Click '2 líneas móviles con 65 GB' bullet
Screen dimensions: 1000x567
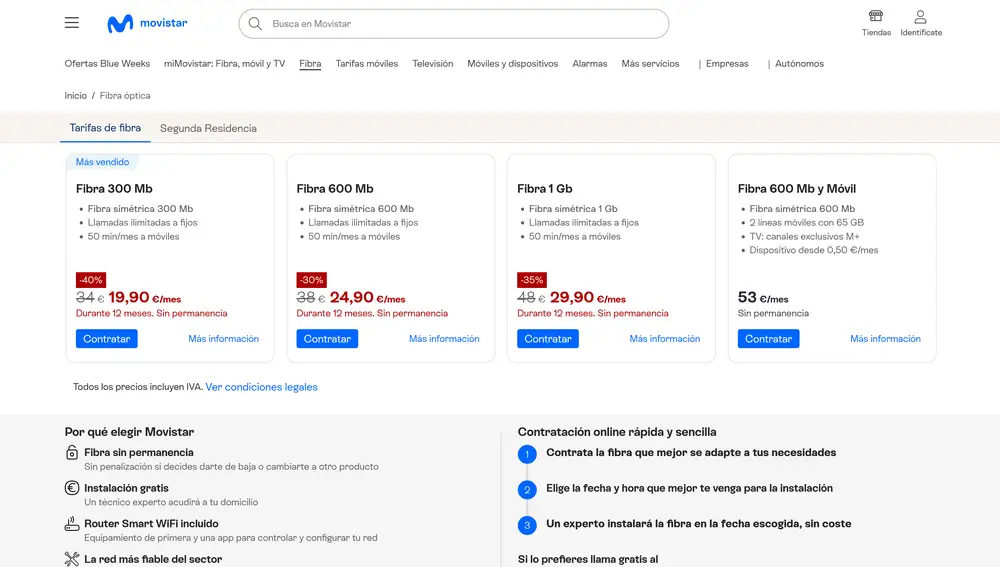[807, 223]
